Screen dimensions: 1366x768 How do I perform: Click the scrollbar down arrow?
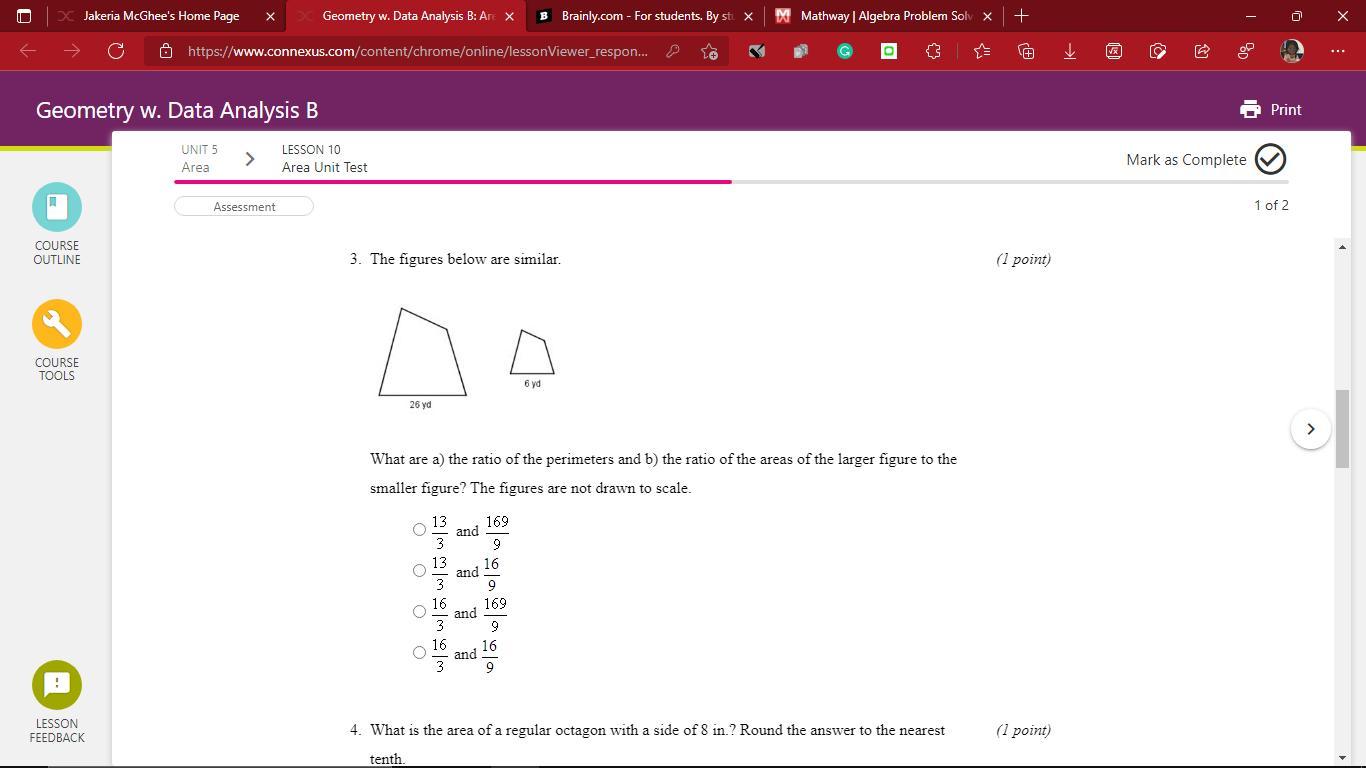point(1342,758)
